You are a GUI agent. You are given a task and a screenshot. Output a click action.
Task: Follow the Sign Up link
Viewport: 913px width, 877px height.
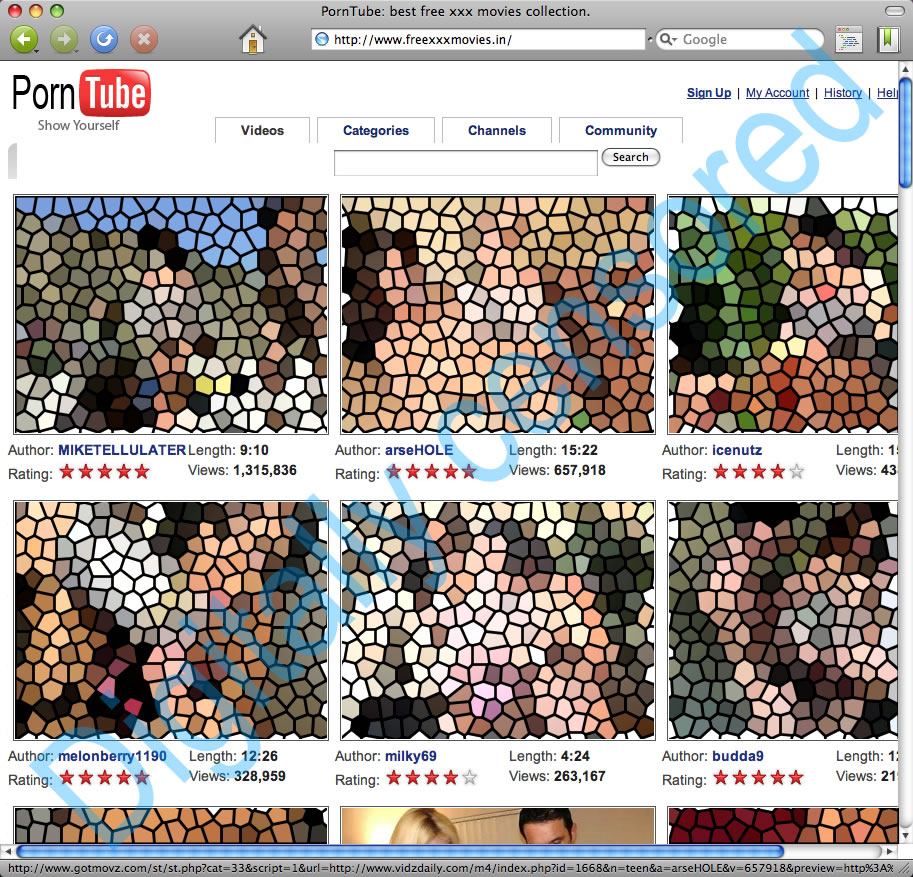tap(709, 93)
